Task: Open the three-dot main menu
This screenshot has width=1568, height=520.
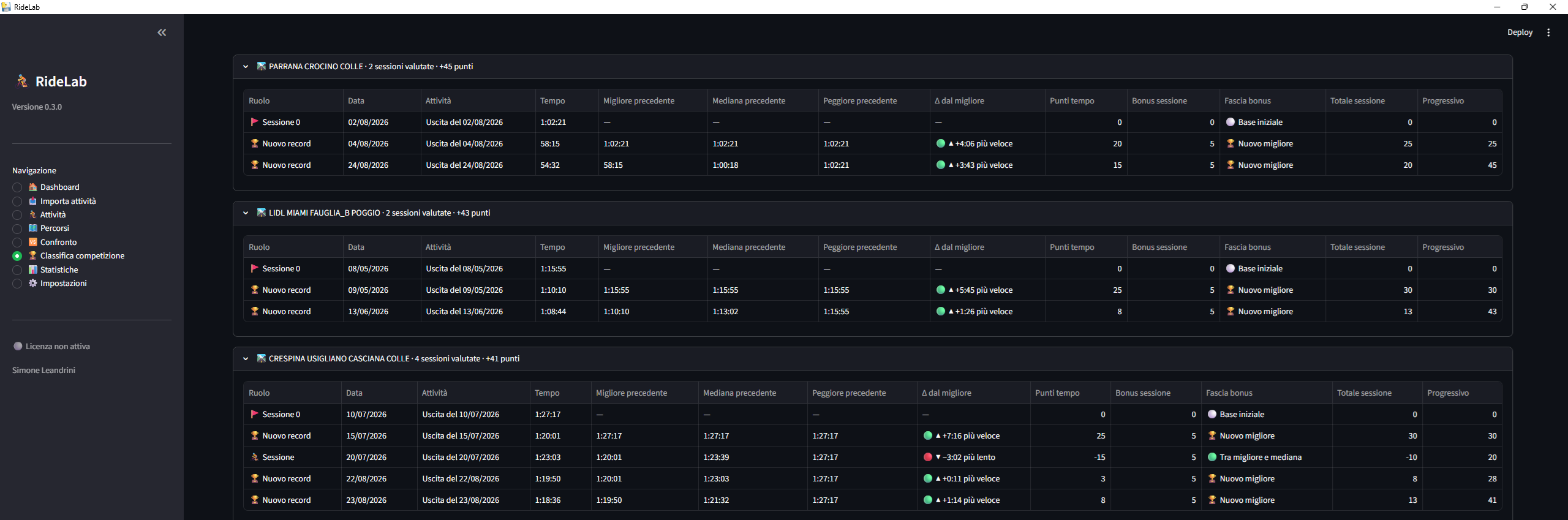Action: pyautogui.click(x=1548, y=32)
